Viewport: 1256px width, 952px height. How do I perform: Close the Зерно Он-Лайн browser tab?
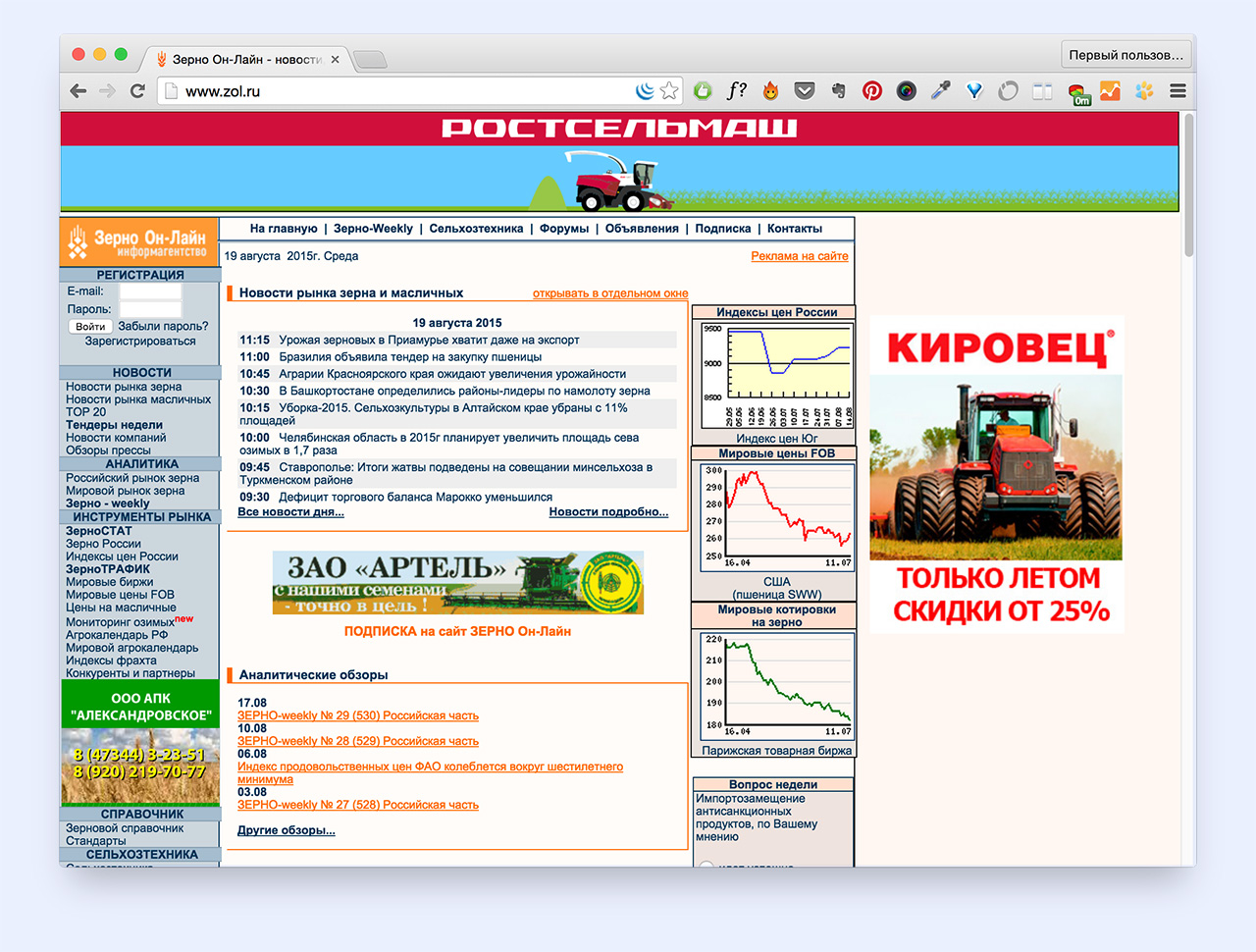pyautogui.click(x=335, y=60)
